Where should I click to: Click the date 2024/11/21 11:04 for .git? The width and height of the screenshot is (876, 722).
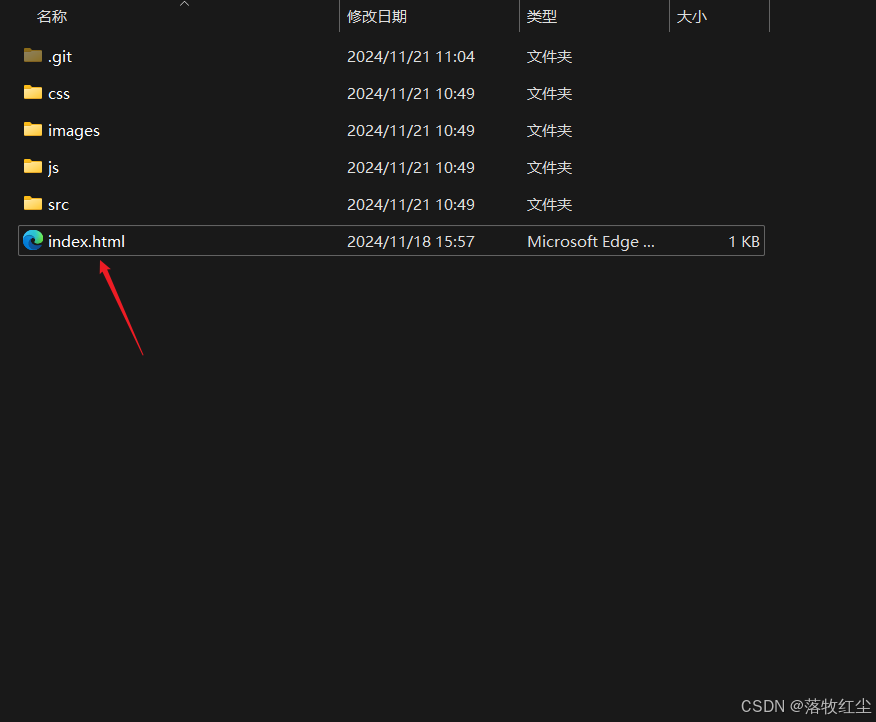pos(411,56)
